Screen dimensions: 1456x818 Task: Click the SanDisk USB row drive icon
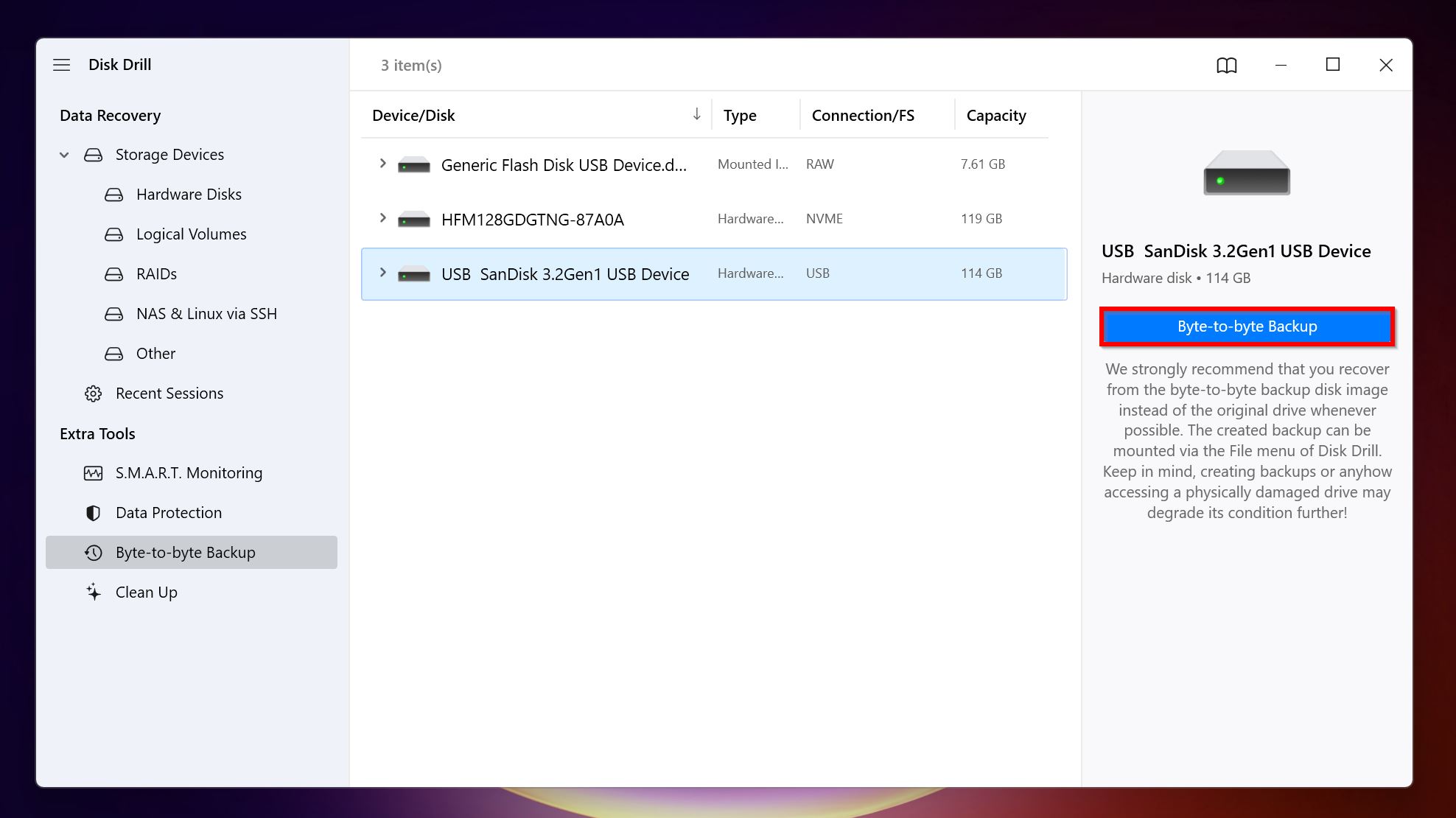click(414, 274)
